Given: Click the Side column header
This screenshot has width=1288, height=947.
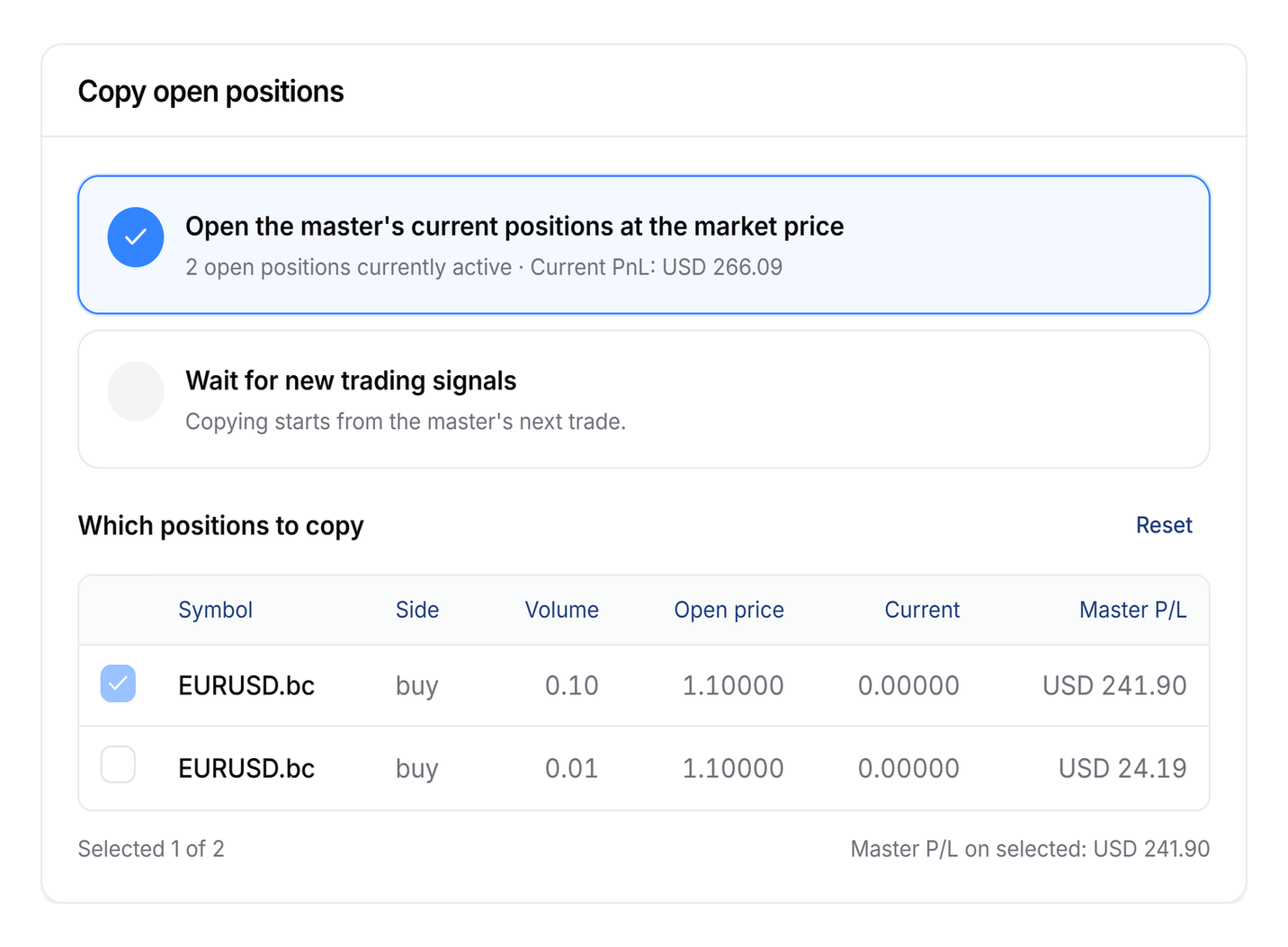Looking at the screenshot, I should pyautogui.click(x=417, y=610).
